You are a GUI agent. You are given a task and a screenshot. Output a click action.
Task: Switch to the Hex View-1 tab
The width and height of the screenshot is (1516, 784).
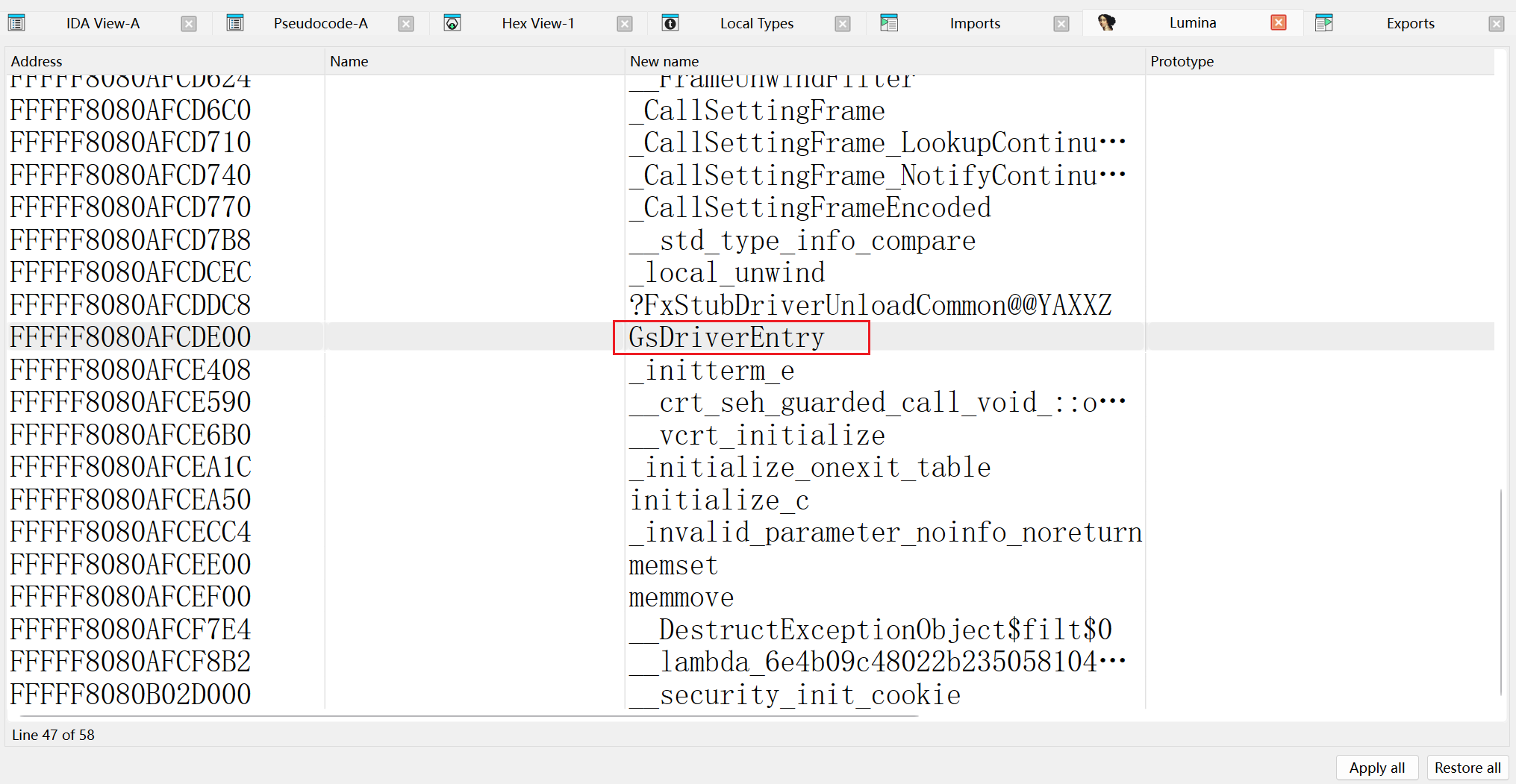click(x=537, y=23)
